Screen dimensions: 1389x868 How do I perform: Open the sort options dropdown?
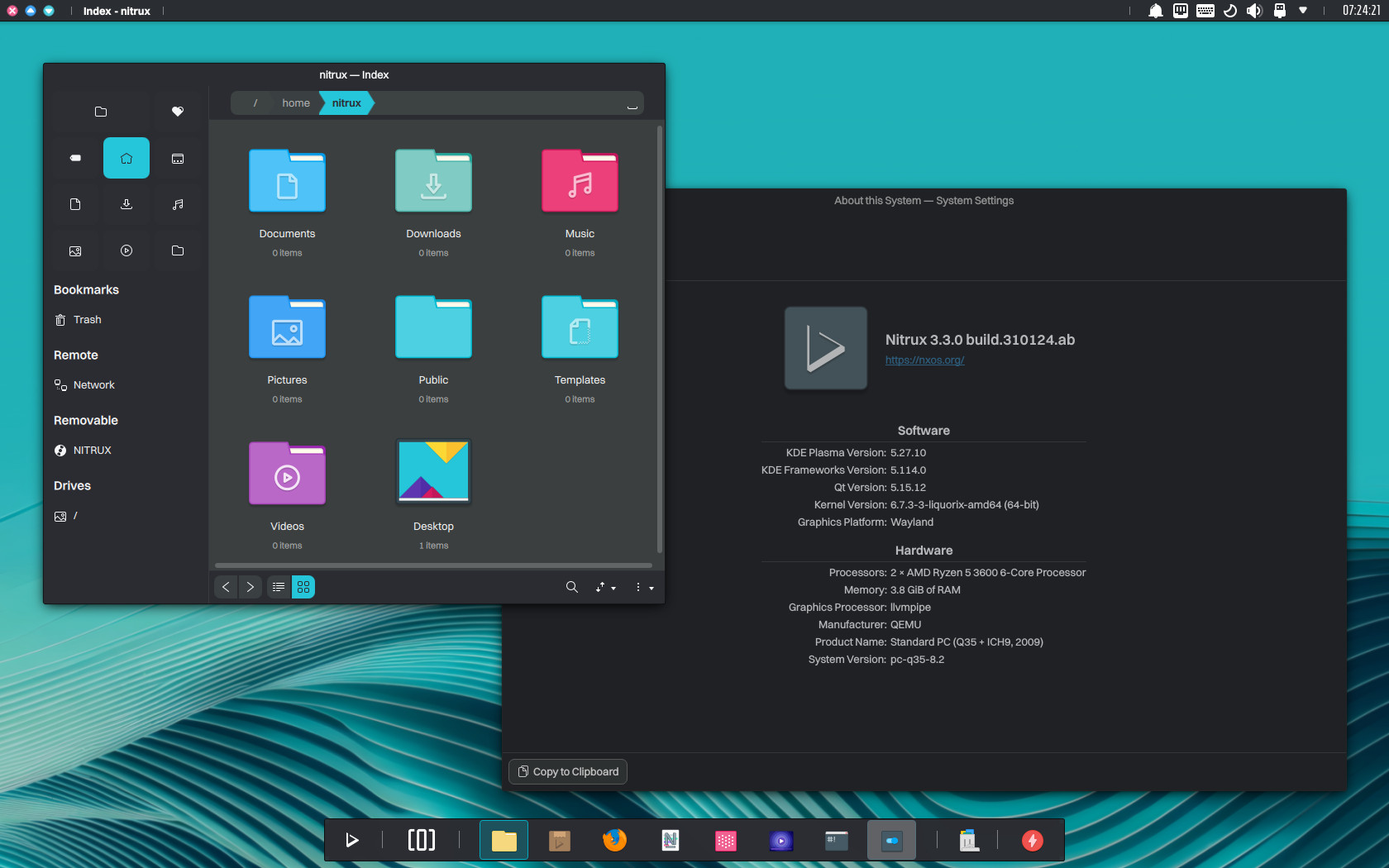[x=606, y=587]
